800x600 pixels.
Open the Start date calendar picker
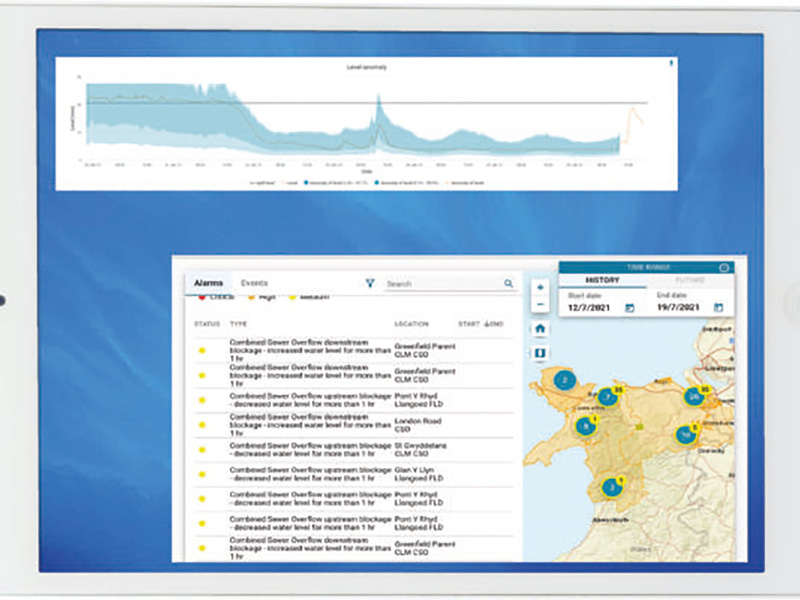(630, 307)
